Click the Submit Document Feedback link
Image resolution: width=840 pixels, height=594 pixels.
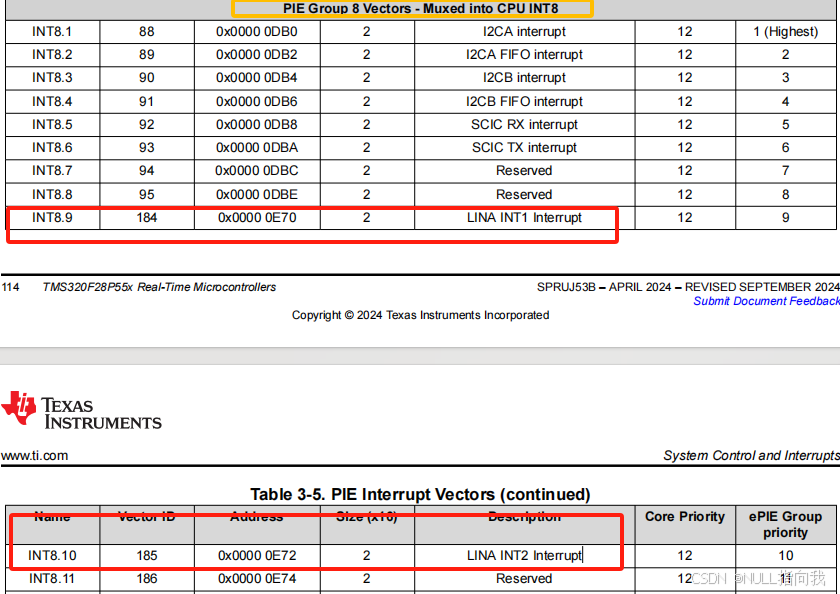[x=766, y=301]
